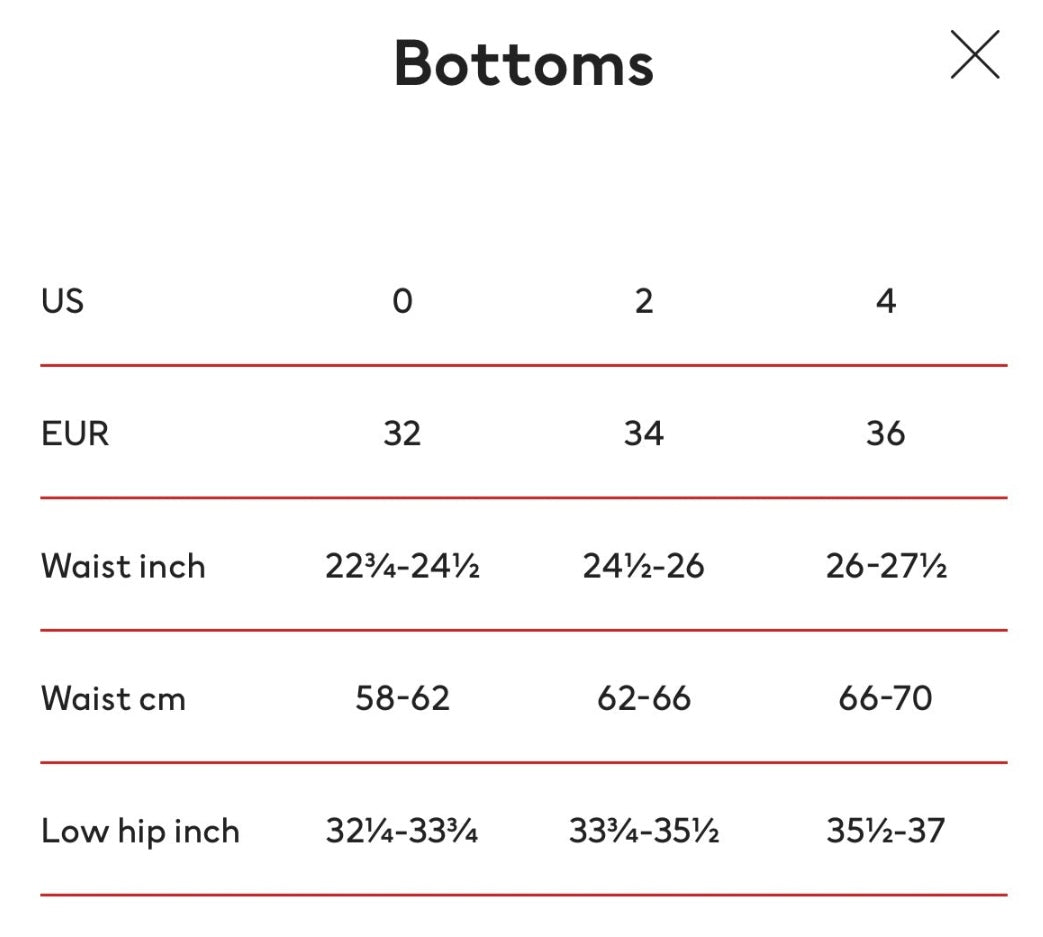This screenshot has height=937, width=1043.
Task: Click waist inch value 26-27½
Action: pyautogui.click(x=886, y=566)
